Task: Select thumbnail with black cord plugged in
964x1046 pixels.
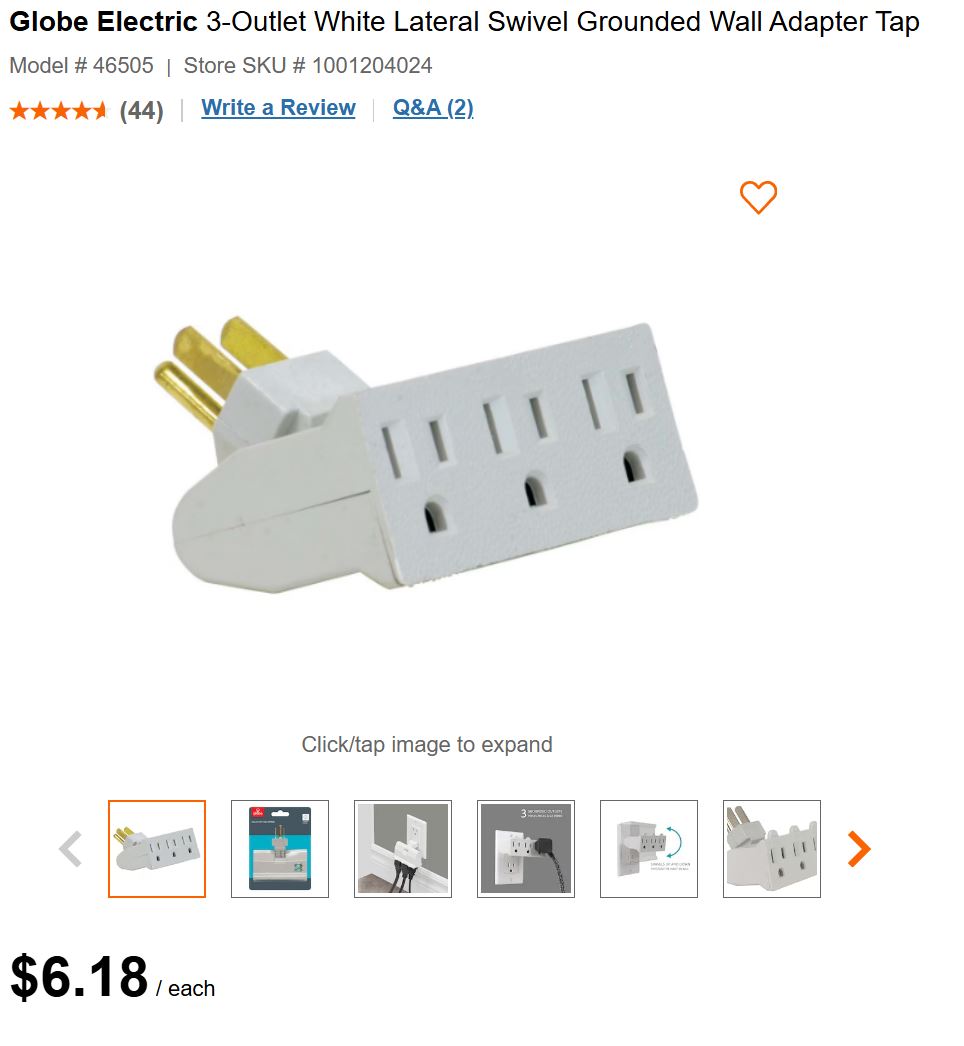Action: [526, 849]
